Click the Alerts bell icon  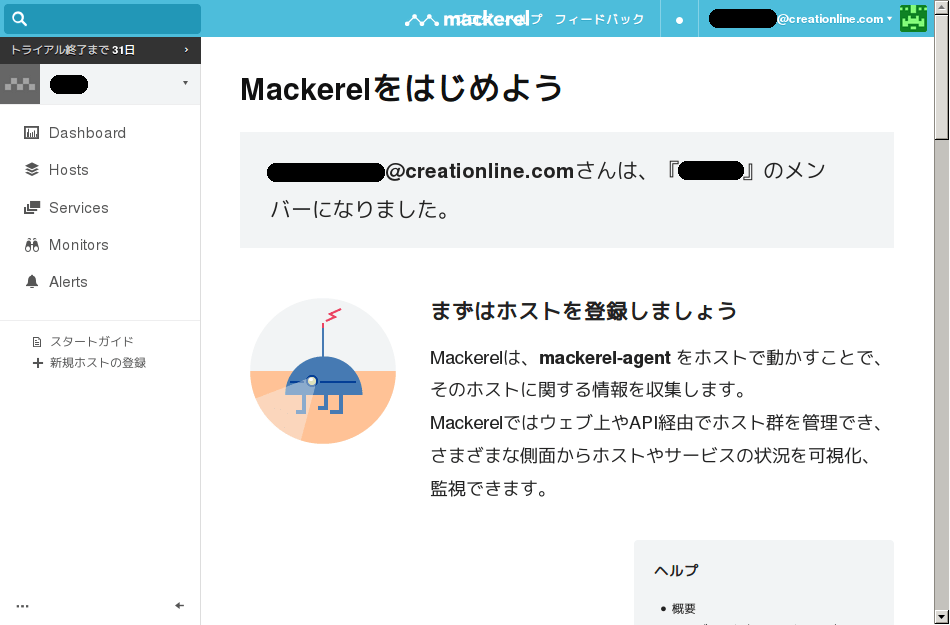tap(32, 282)
